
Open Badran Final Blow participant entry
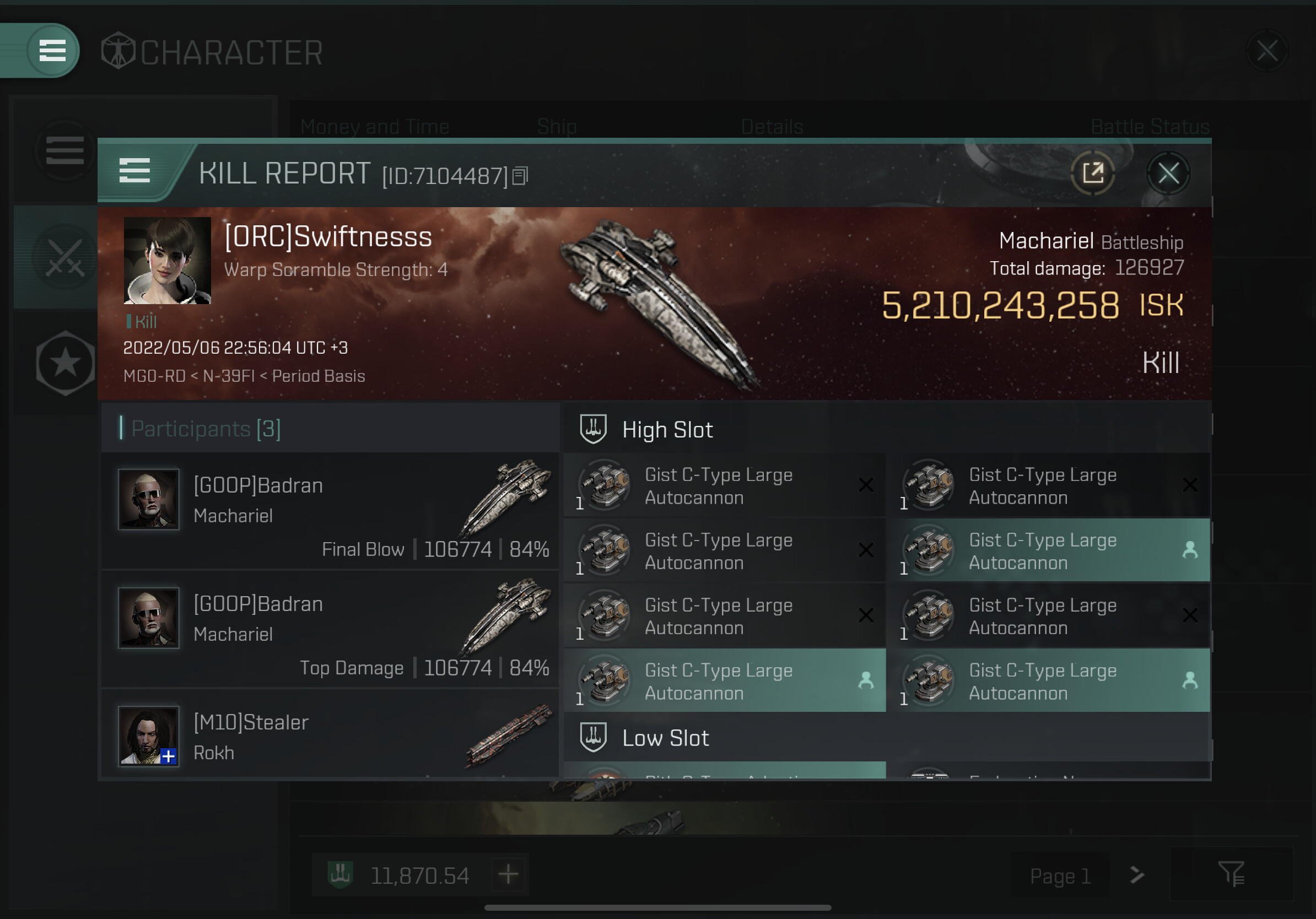pyautogui.click(x=330, y=511)
